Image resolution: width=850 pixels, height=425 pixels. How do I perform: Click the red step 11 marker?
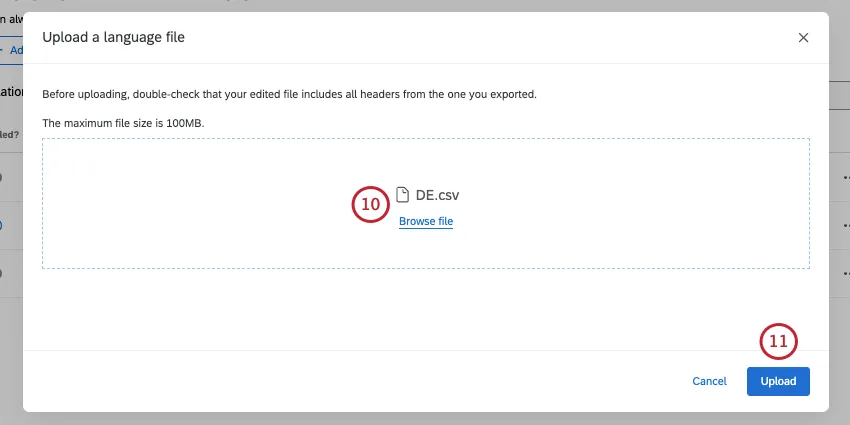pos(779,342)
